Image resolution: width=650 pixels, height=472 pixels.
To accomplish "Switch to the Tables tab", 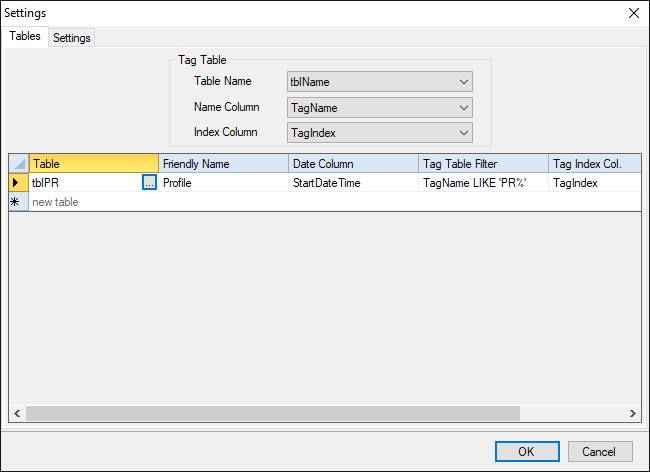I will [x=25, y=36].
